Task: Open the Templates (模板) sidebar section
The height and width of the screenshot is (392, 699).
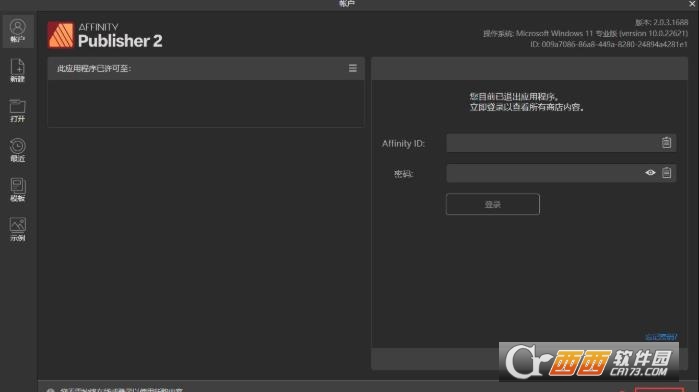Action: (17, 190)
